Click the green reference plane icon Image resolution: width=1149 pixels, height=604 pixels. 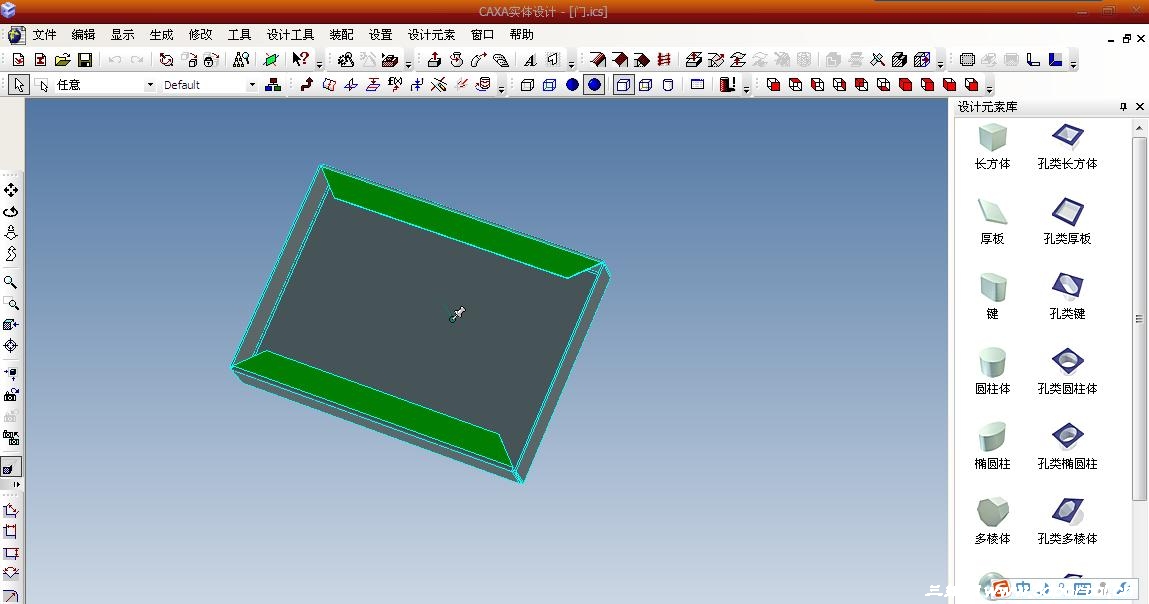click(x=270, y=60)
